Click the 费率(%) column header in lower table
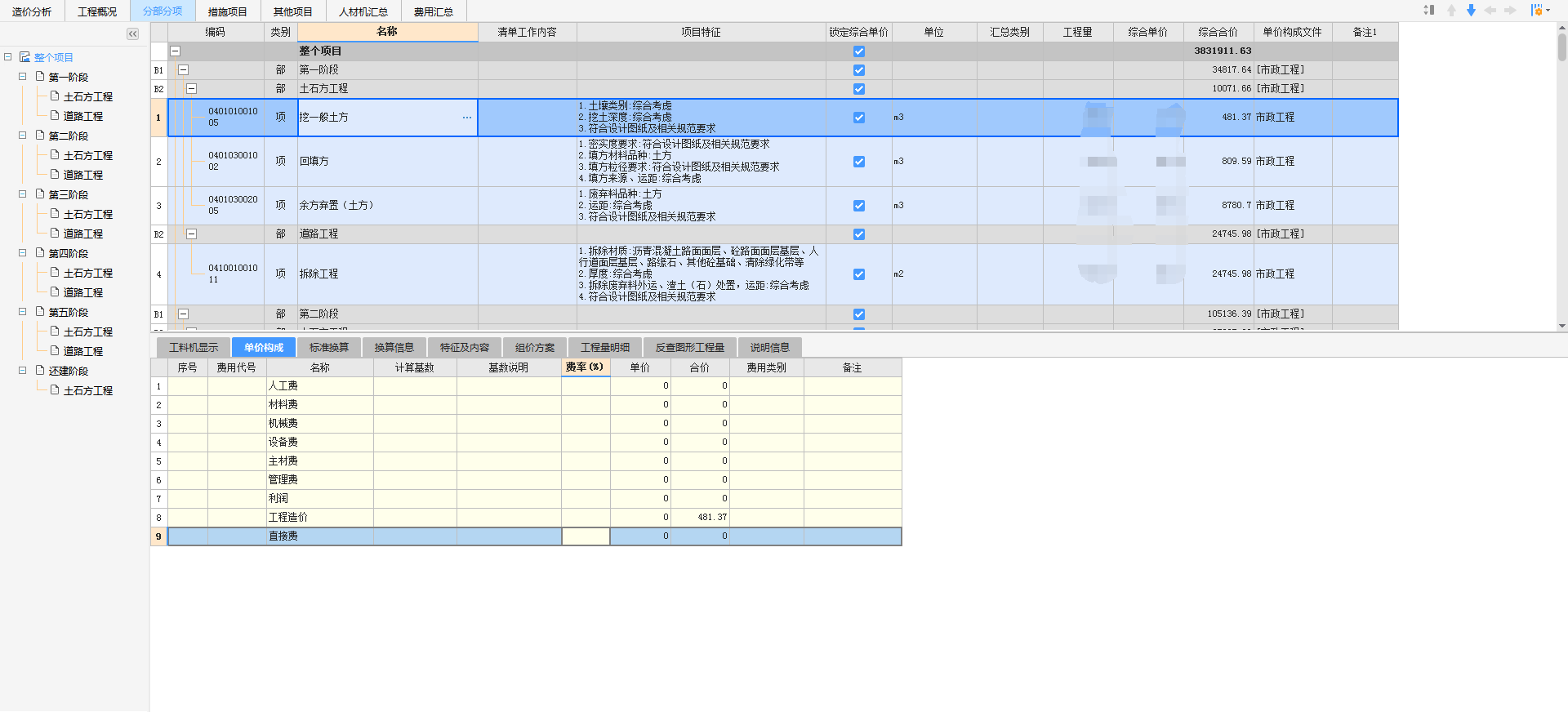Screen dimensions: 1568x712 click(x=585, y=367)
